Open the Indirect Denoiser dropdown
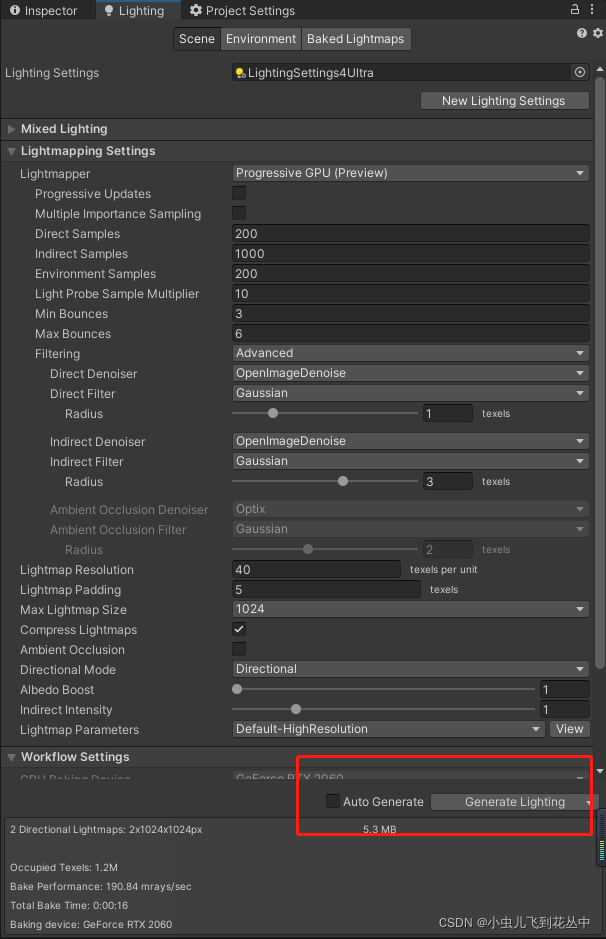The height and width of the screenshot is (939, 606). [x=411, y=441]
